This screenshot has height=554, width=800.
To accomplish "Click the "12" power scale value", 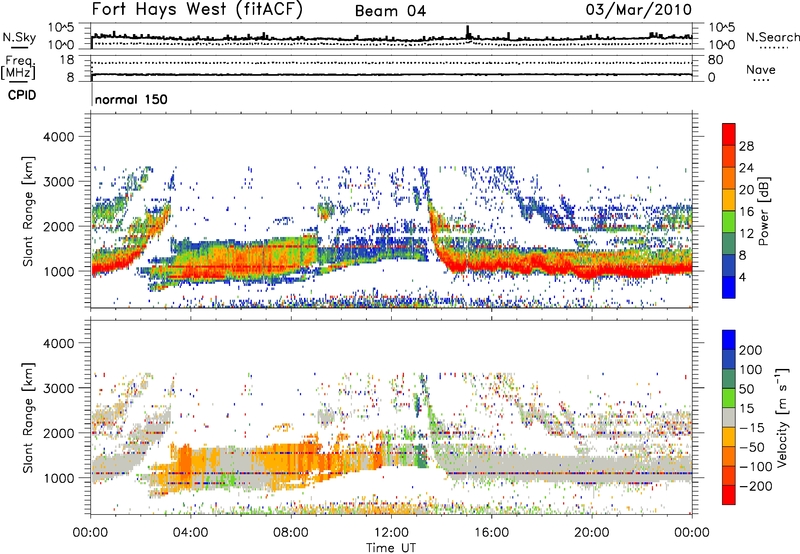I will tap(746, 234).
